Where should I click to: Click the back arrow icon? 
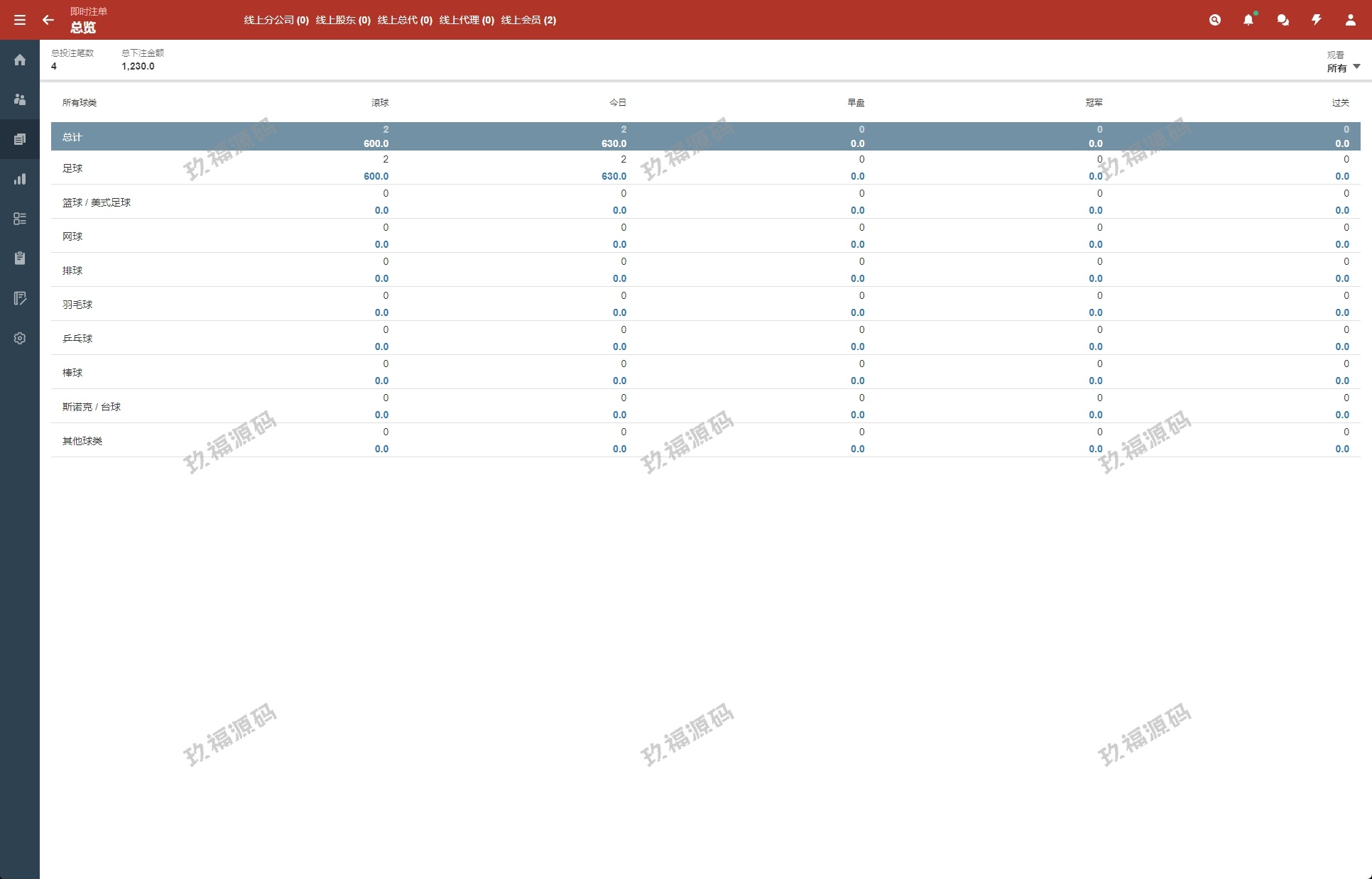point(48,20)
